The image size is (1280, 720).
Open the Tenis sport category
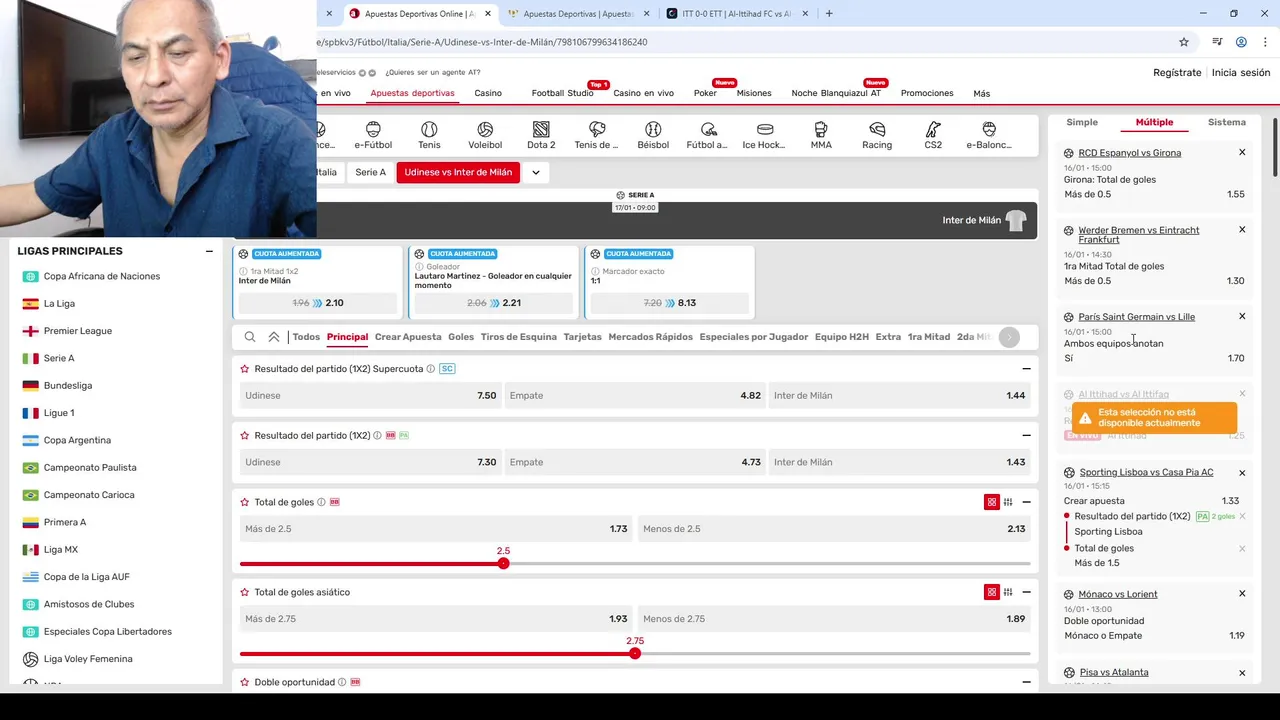pos(429,135)
